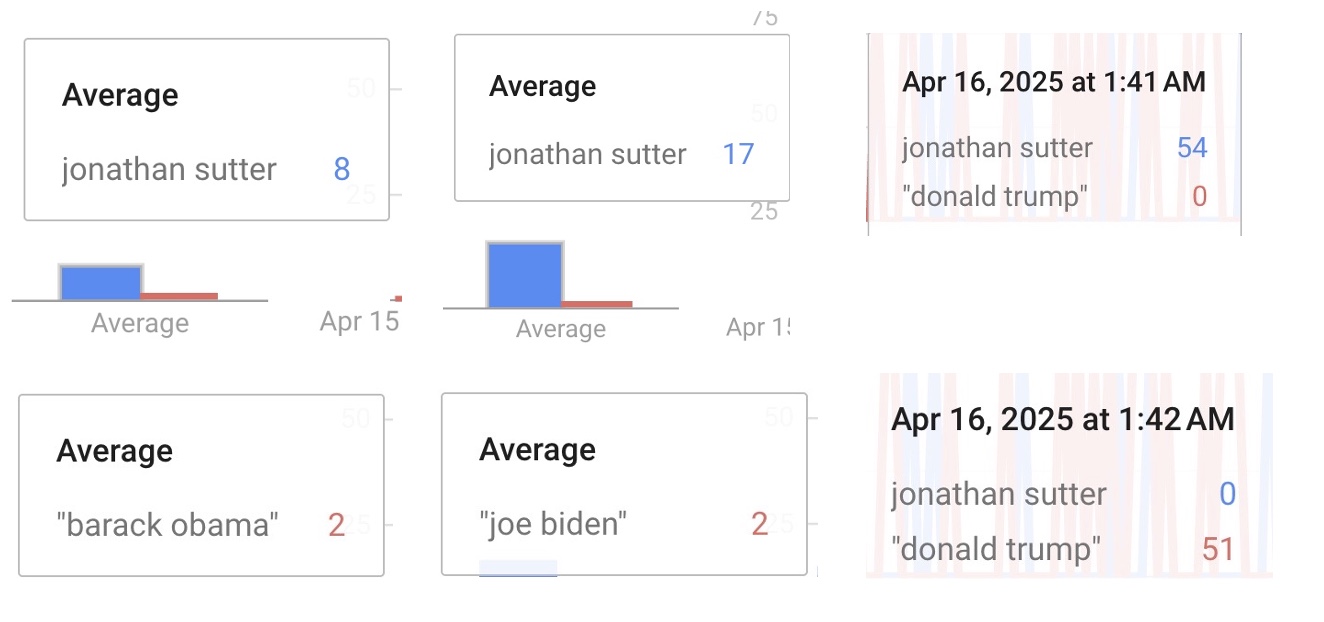The width and height of the screenshot is (1324, 622).
Task: Click the pale blue strip under "joe biden"
Action: [518, 568]
